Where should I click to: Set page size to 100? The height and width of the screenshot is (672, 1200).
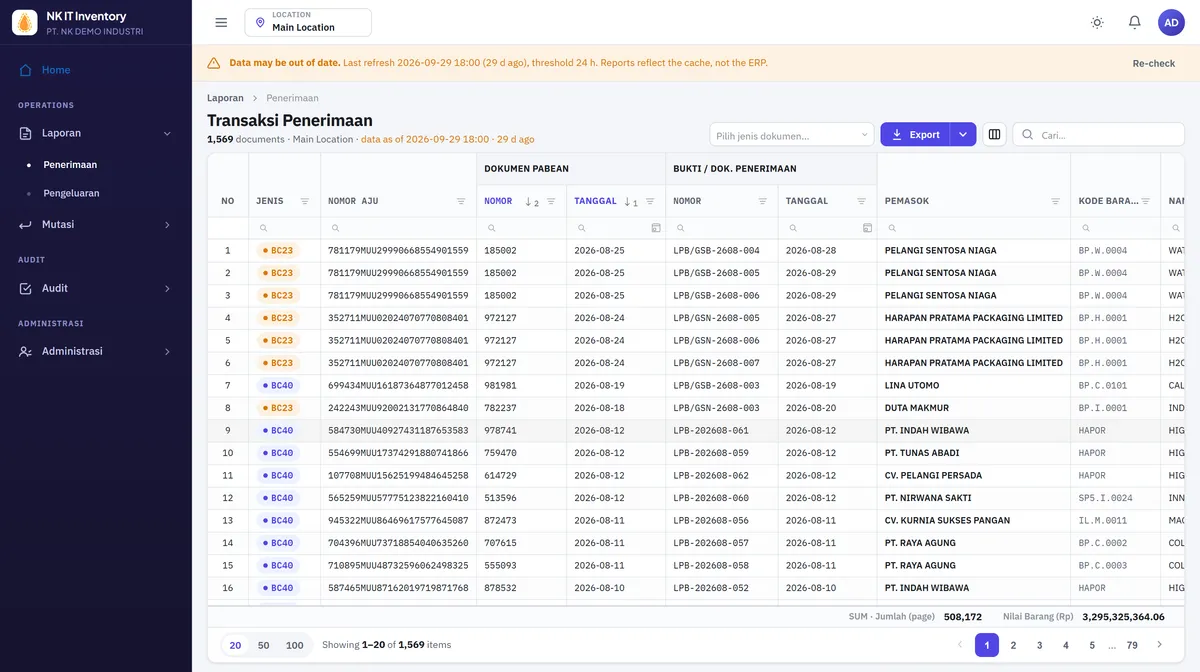295,645
